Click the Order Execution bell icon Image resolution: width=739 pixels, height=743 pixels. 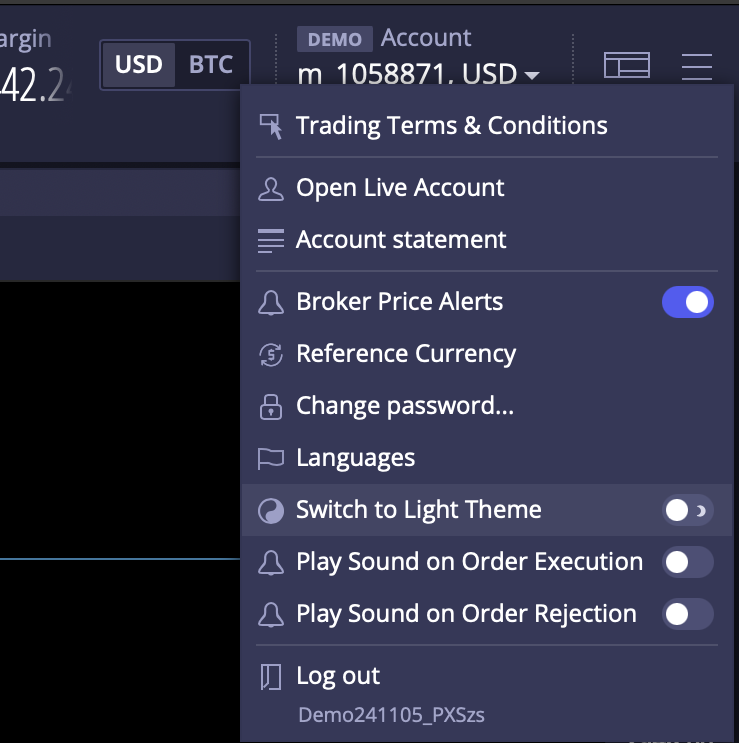(x=271, y=563)
